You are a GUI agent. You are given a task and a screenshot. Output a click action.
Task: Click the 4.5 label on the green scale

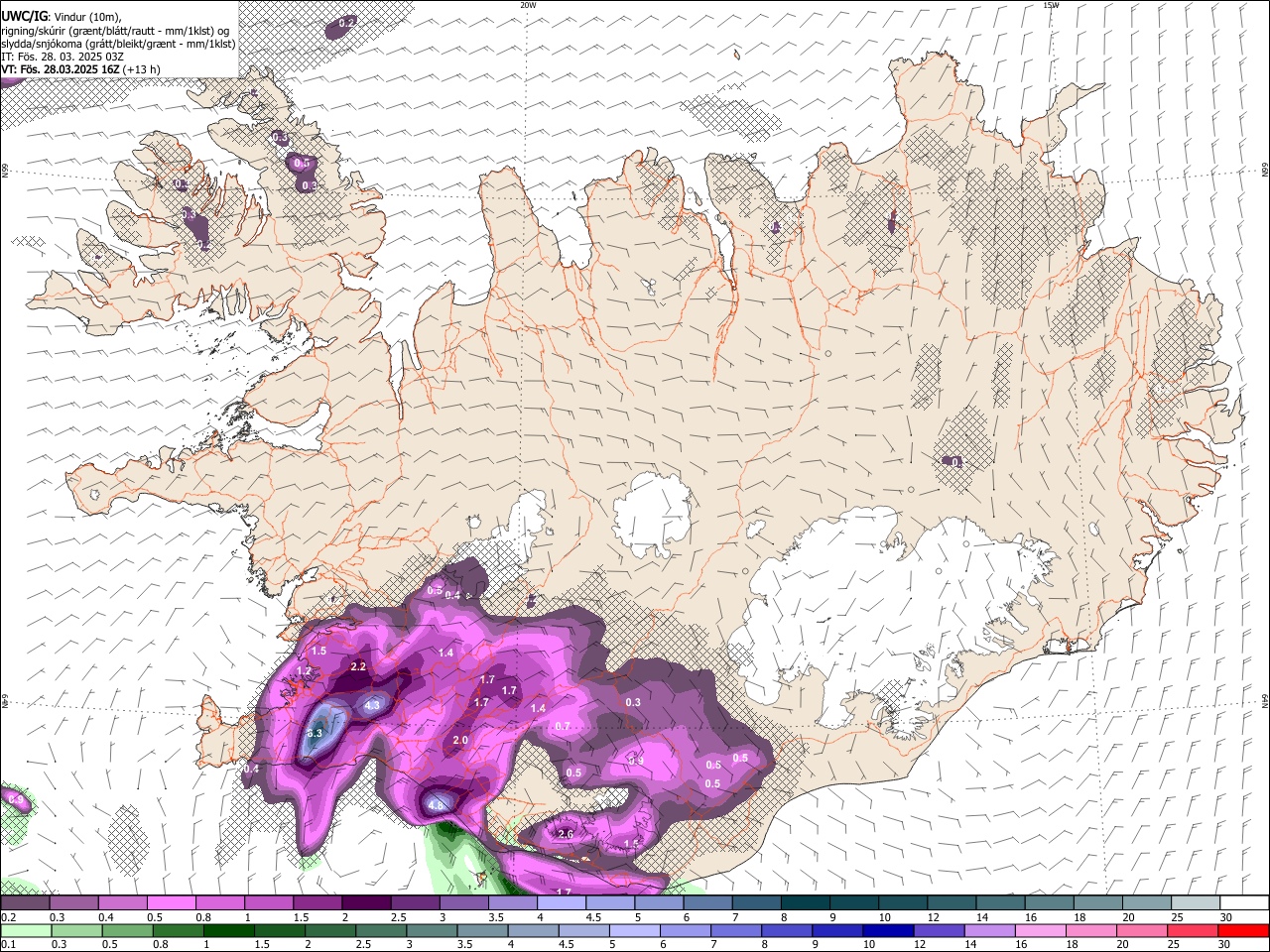(x=567, y=945)
